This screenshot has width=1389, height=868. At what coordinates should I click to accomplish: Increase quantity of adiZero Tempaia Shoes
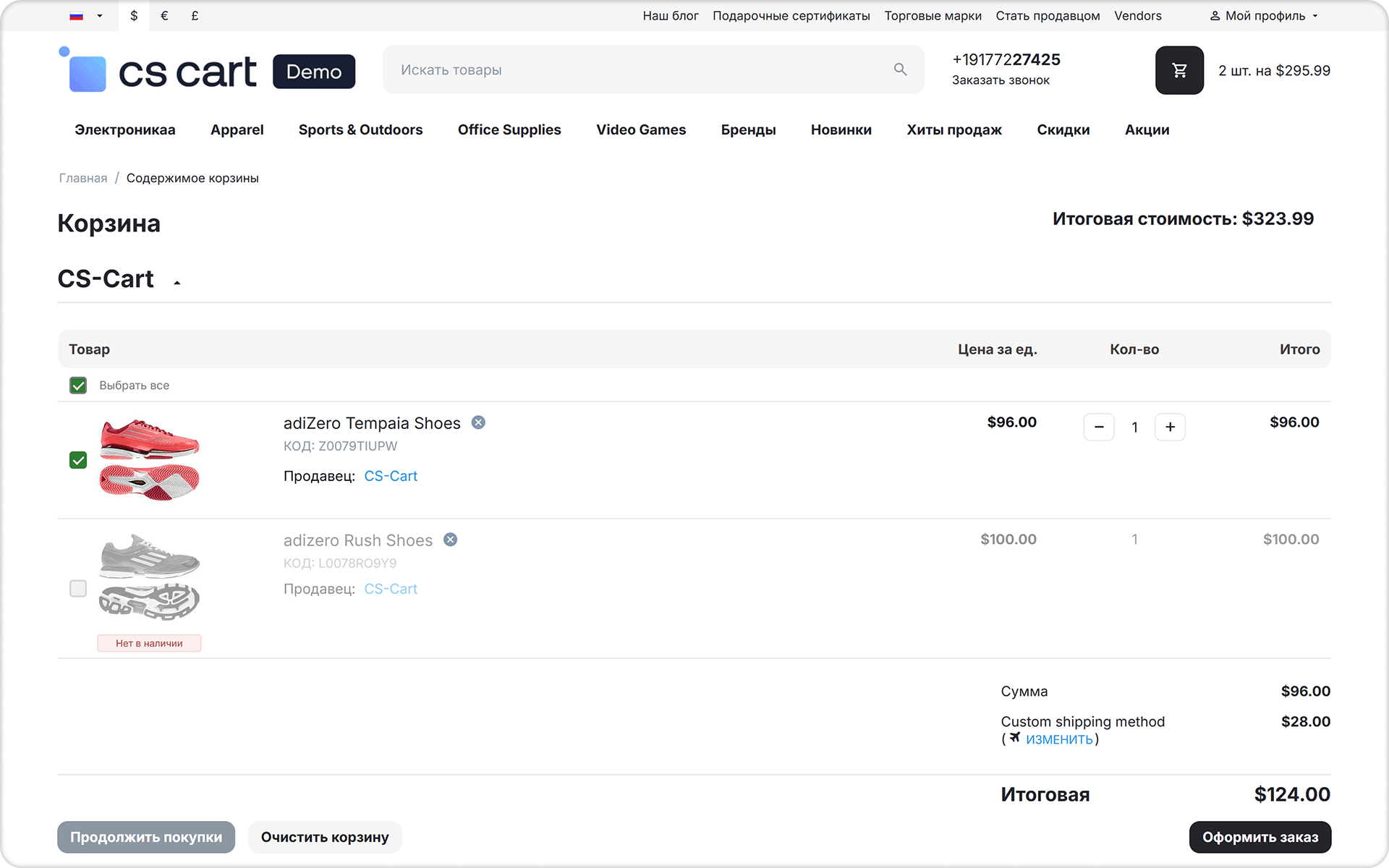pos(1170,427)
